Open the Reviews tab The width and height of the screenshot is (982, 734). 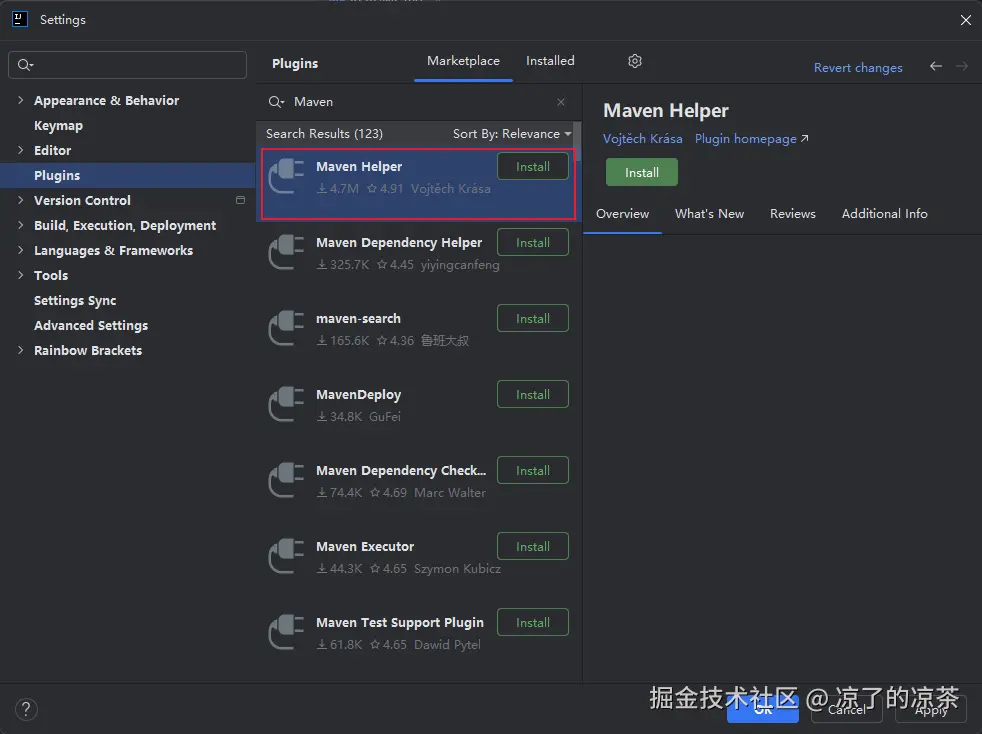[792, 214]
